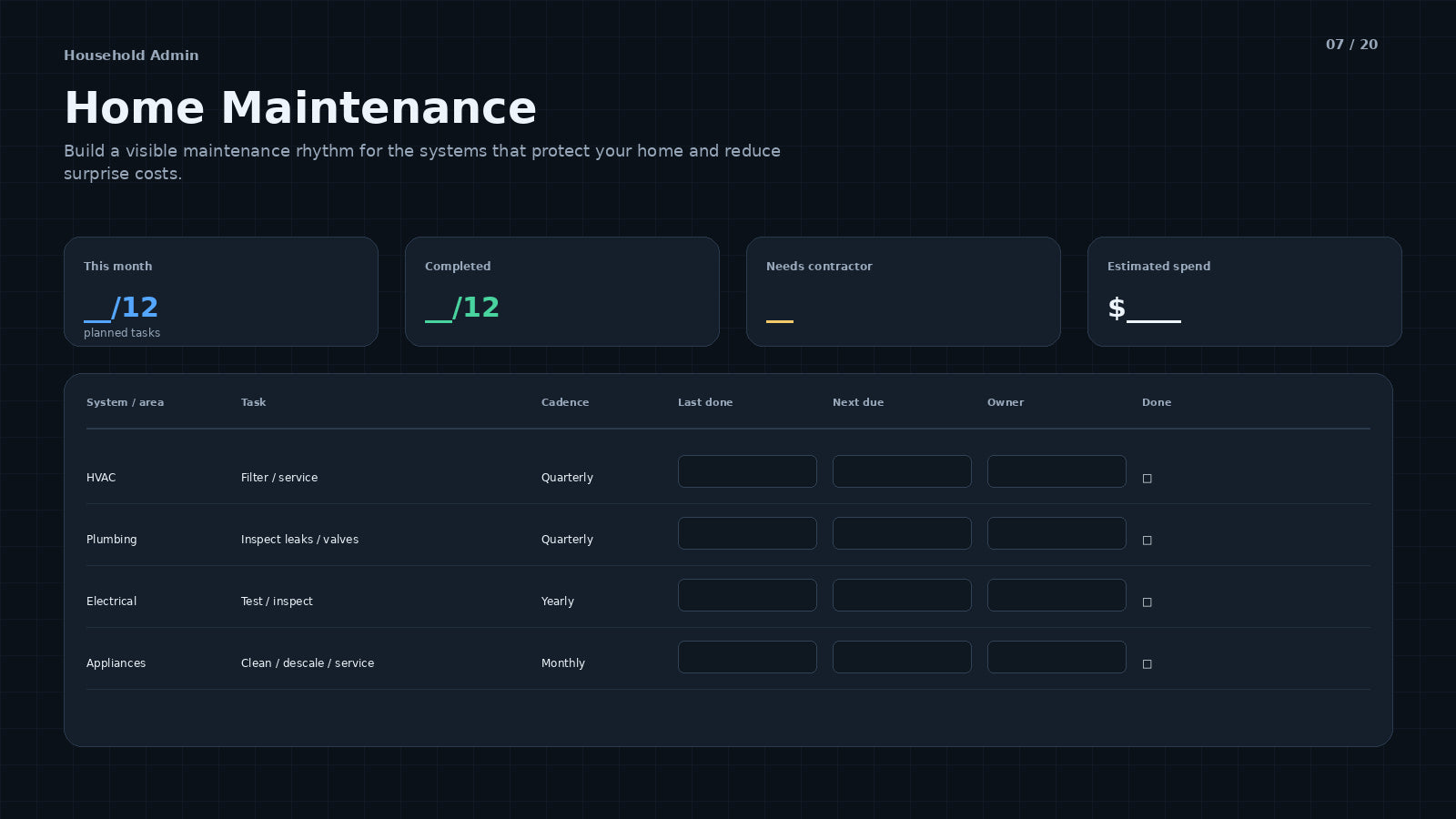Click Plumbing 'Quarterly' cadence cell
Viewport: 1456px width, 819px height.
point(567,540)
